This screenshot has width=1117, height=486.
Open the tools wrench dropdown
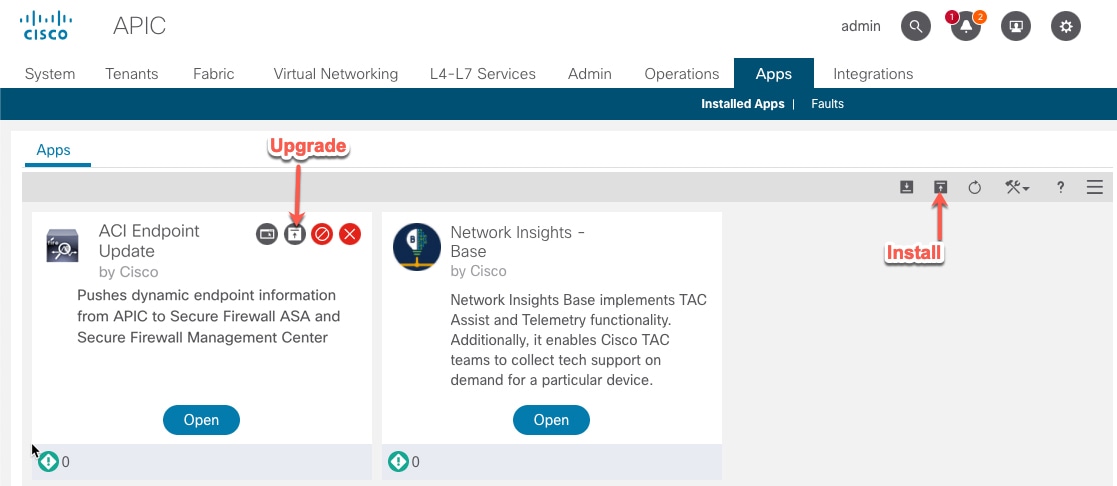(x=1017, y=187)
